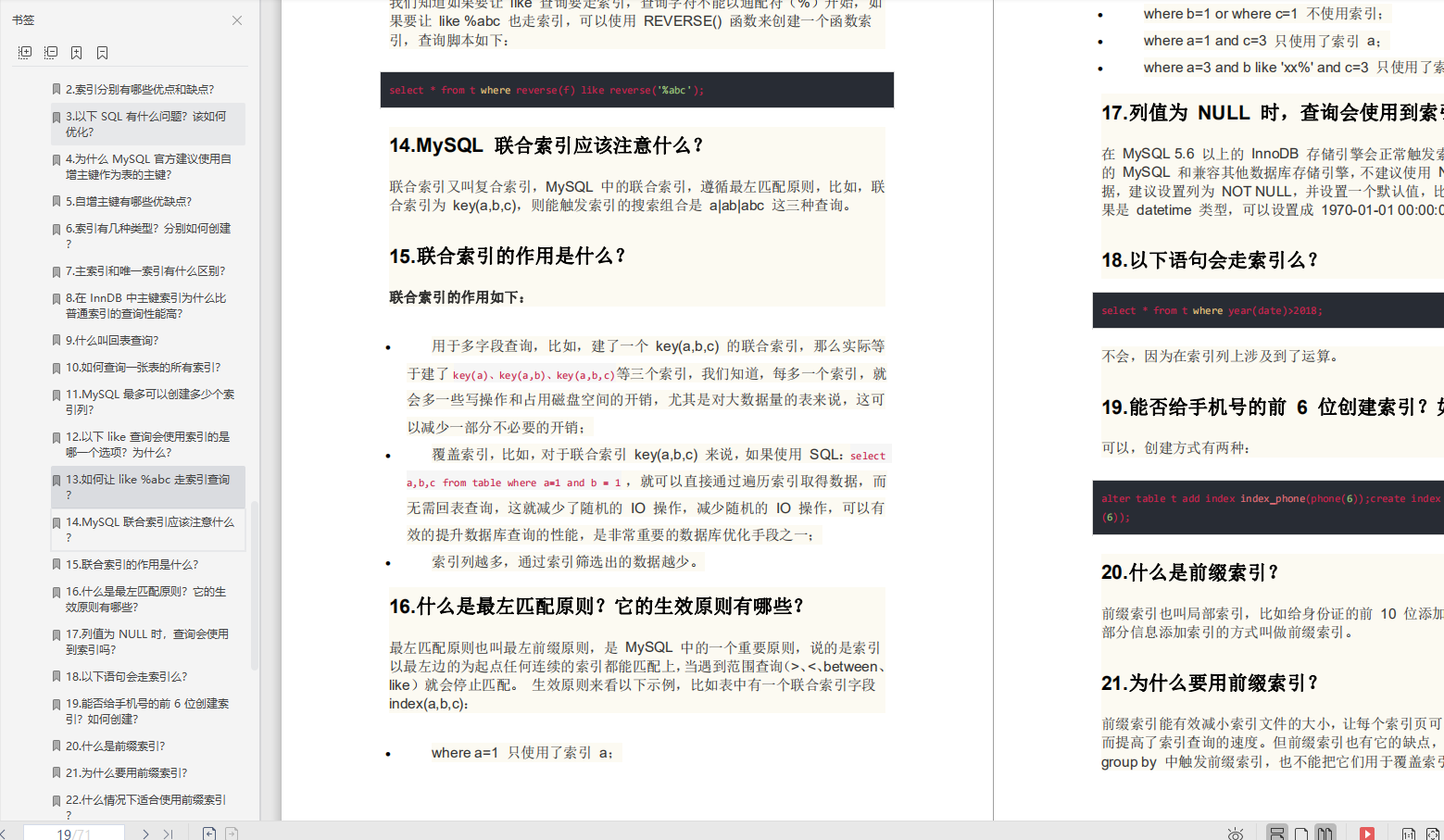Click page heading 18.以下语句会走索引么?

coord(1210,260)
